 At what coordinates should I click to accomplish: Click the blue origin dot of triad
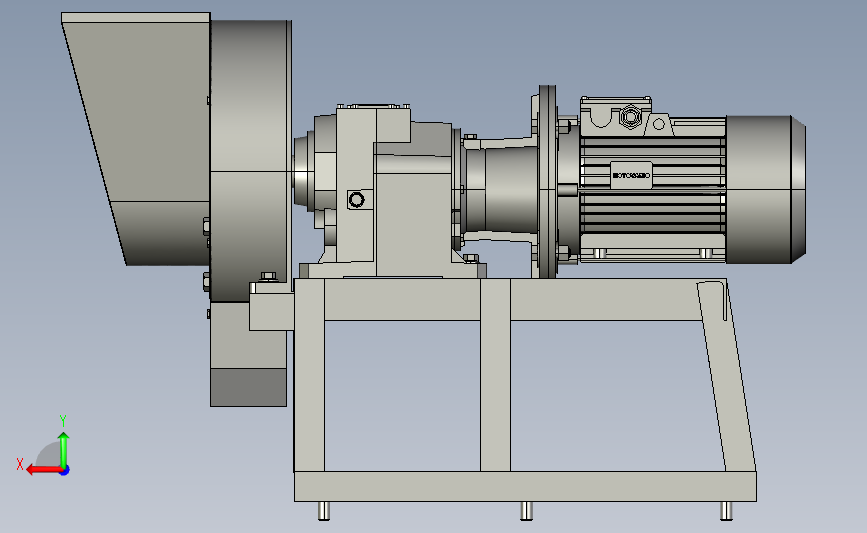(x=65, y=471)
